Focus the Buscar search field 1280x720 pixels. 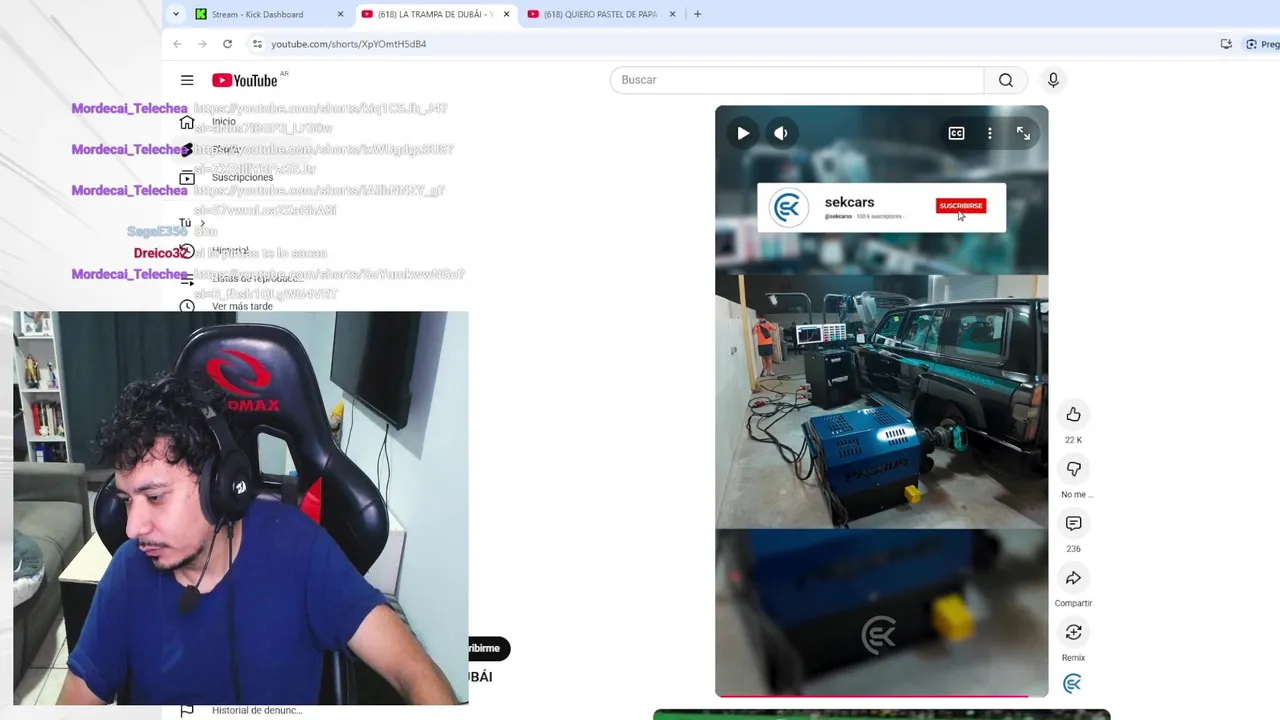797,80
